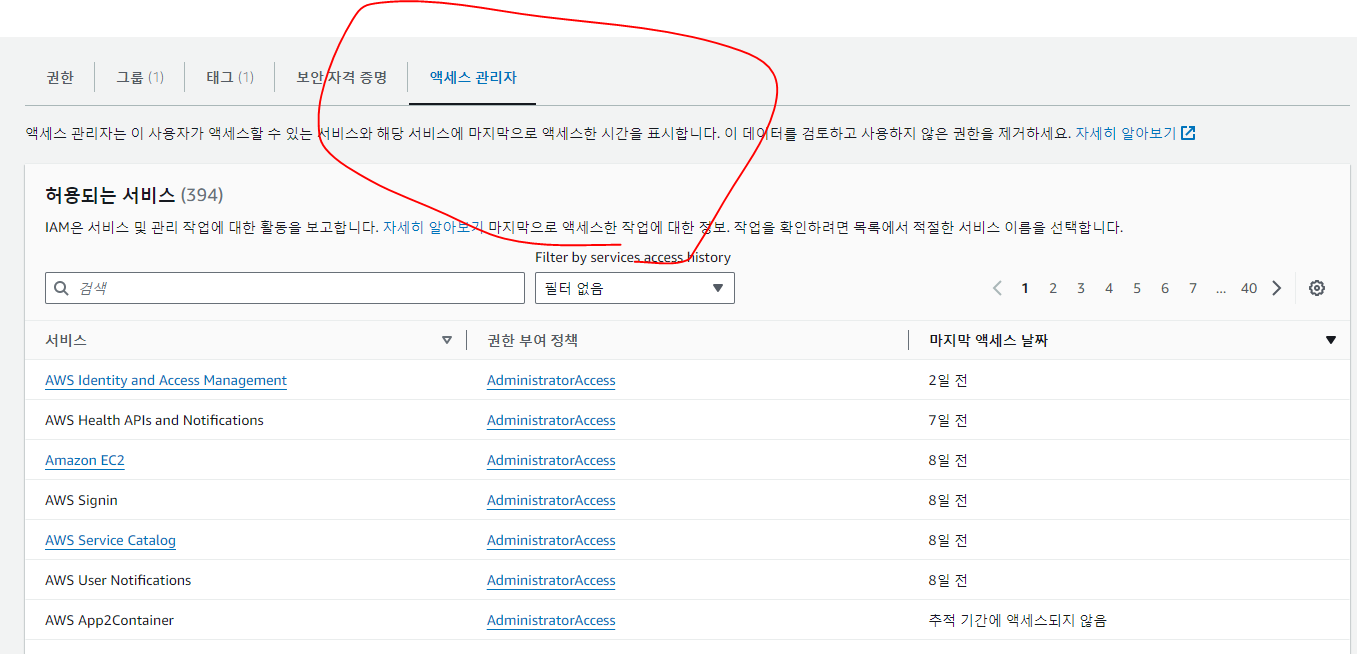Viewport: 1357px width, 654px height.
Task: Select the AWS Signin service text
Action: [81, 500]
